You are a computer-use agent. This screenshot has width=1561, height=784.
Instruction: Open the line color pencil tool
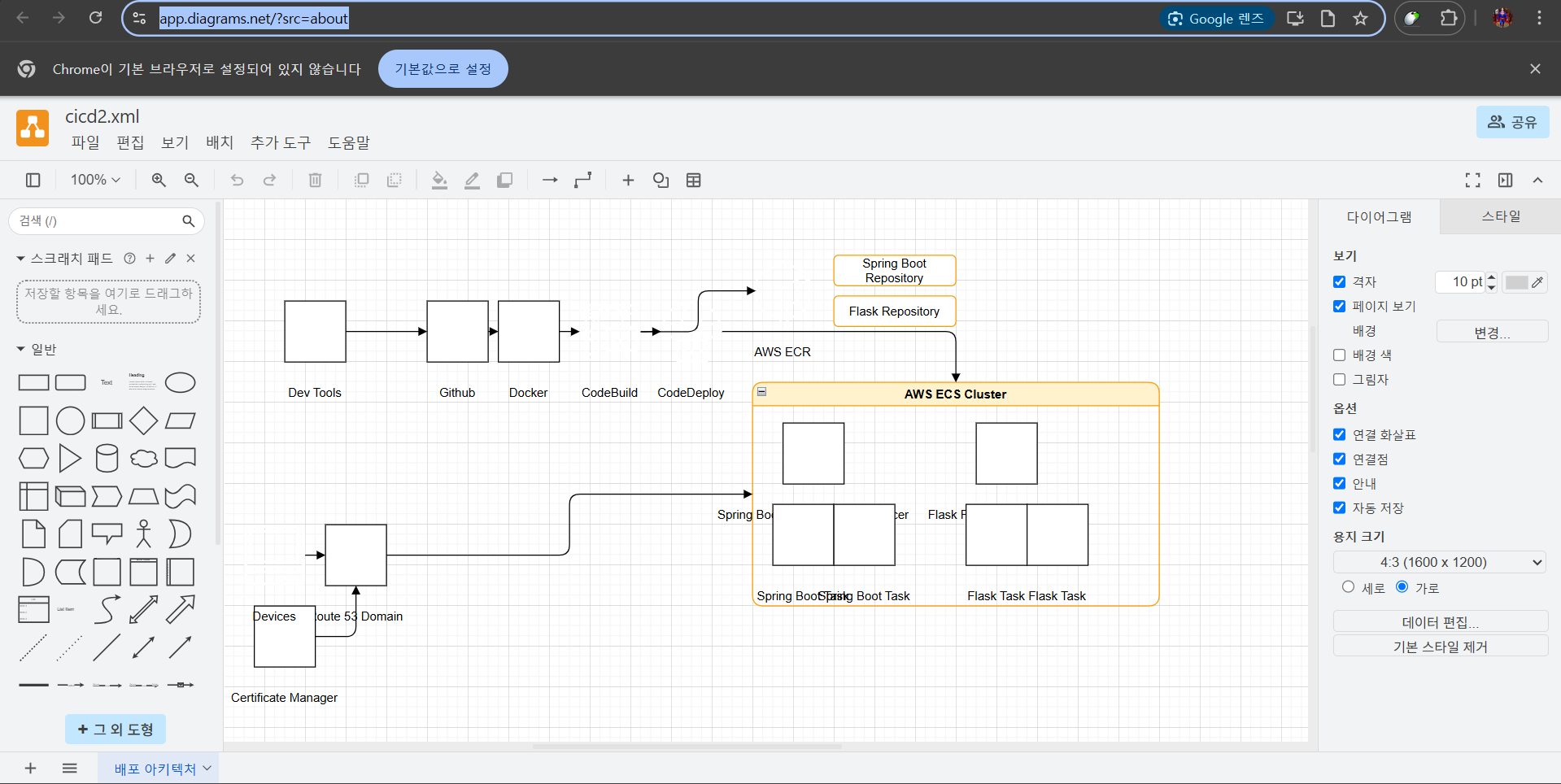tap(472, 180)
